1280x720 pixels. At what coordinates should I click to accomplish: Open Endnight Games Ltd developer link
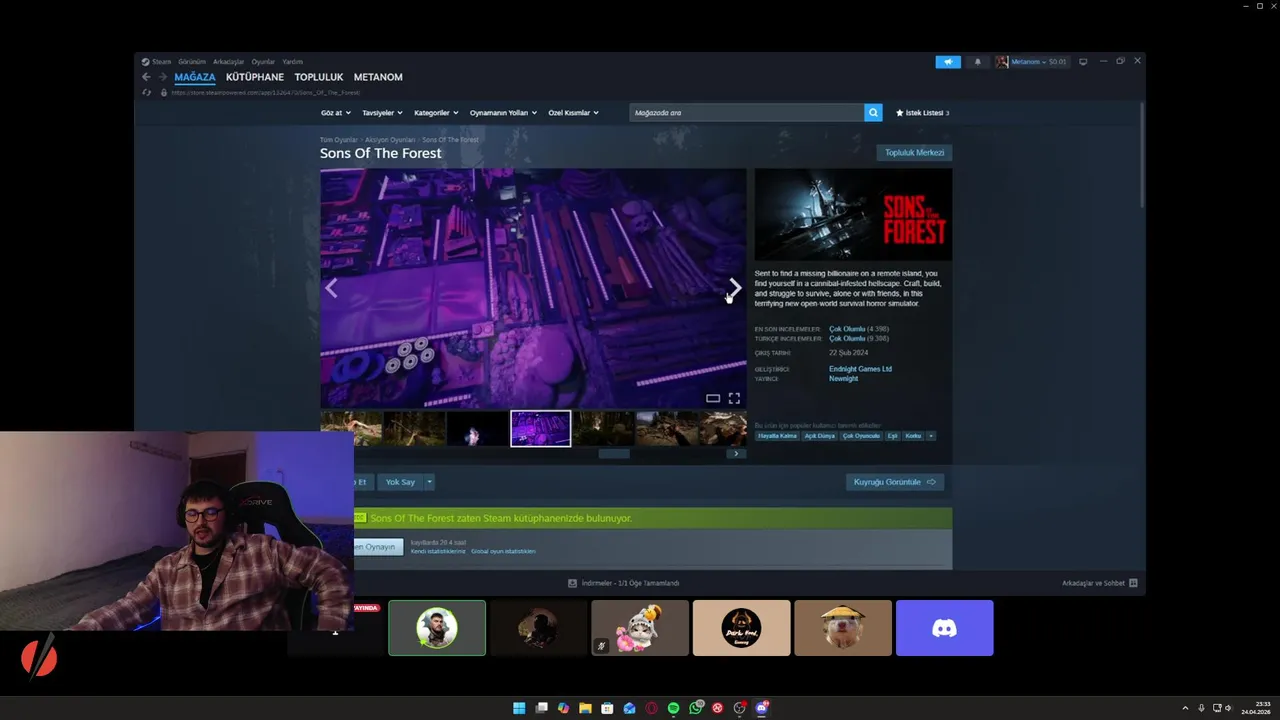click(860, 369)
